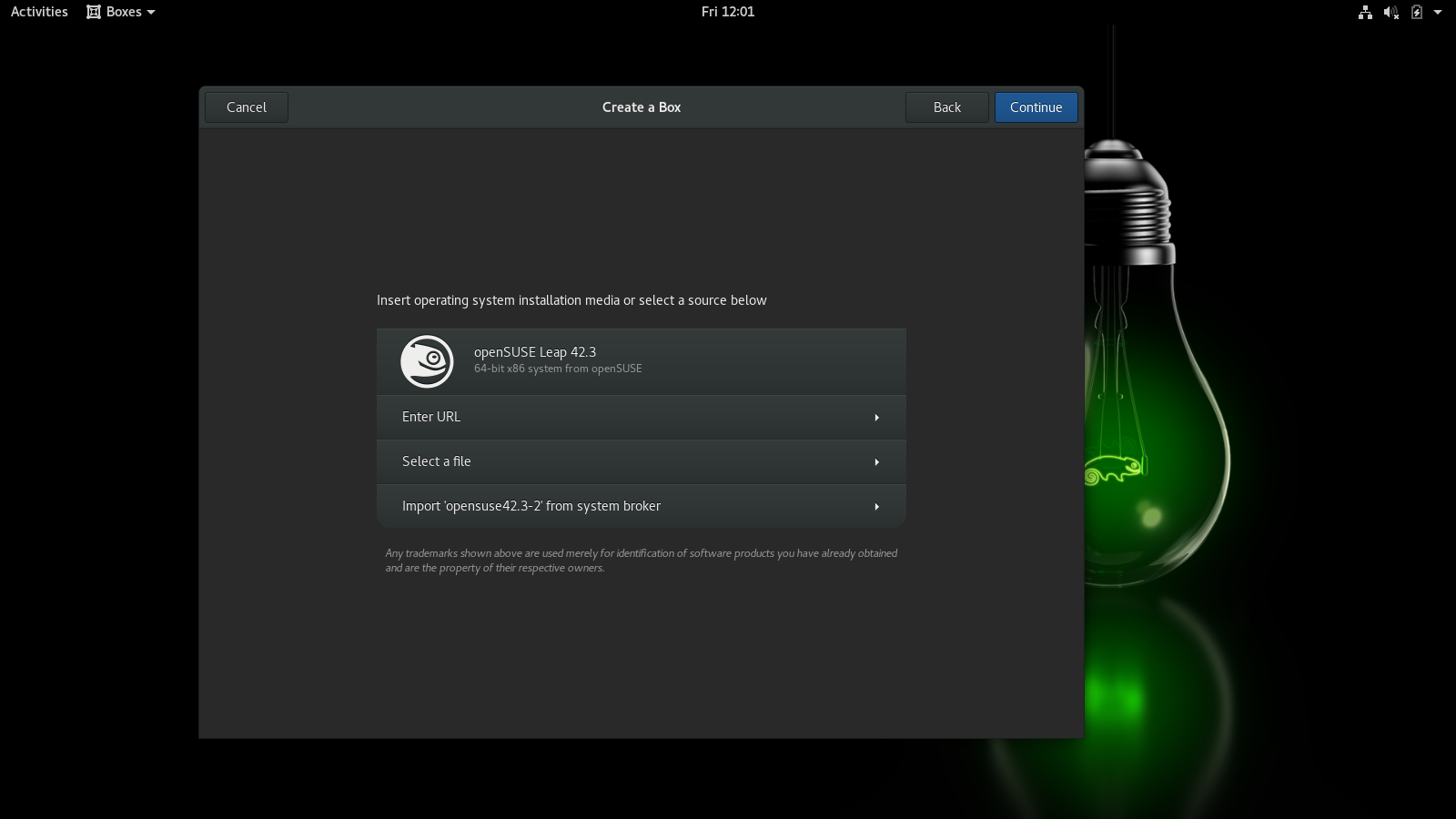Viewport: 1456px width, 819px height.
Task: Click the volume speaker icon
Action: [1390, 12]
